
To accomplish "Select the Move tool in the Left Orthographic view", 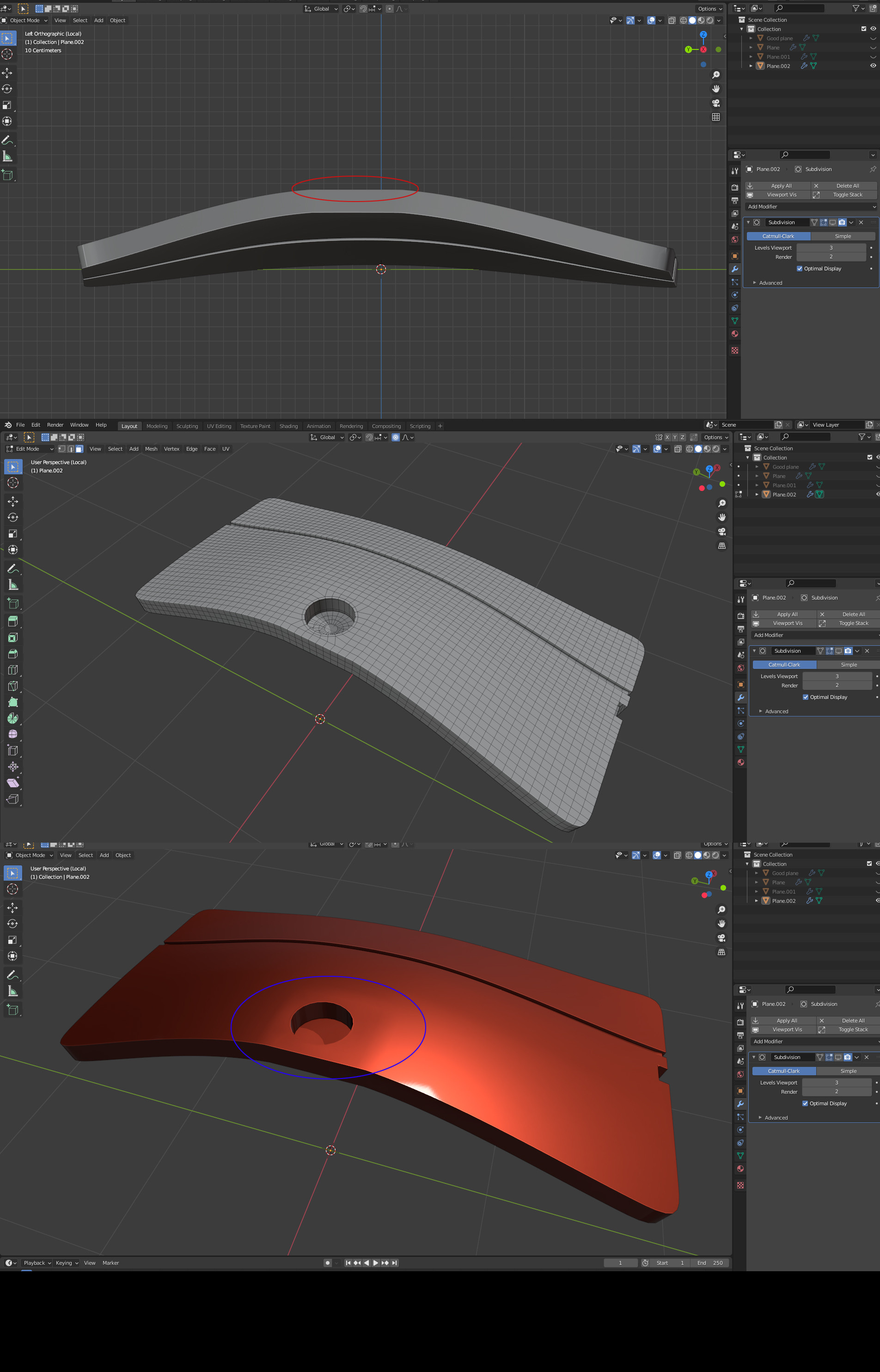I will [7, 73].
